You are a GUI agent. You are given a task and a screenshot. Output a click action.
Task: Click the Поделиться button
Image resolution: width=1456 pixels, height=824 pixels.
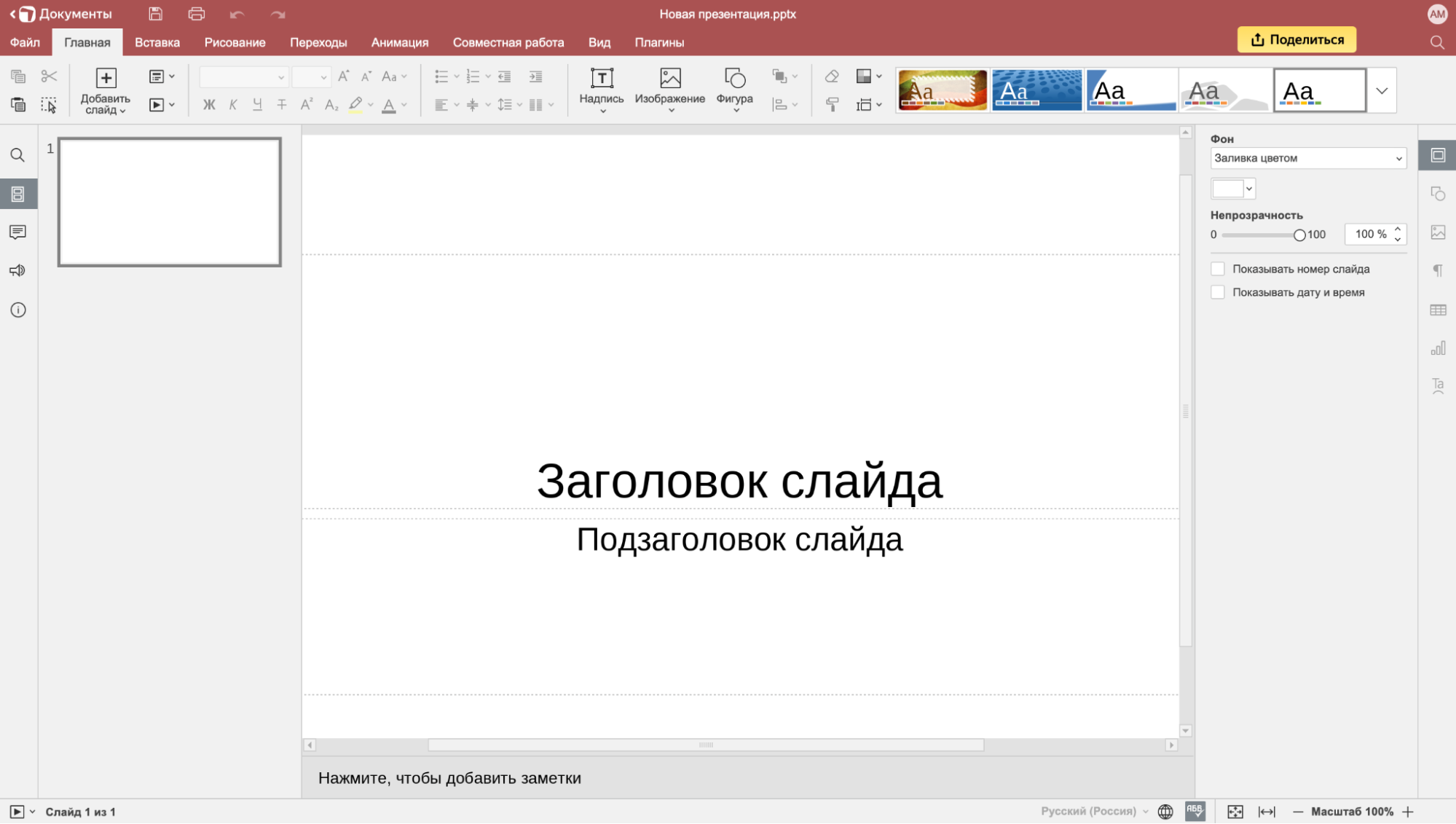pos(1296,39)
